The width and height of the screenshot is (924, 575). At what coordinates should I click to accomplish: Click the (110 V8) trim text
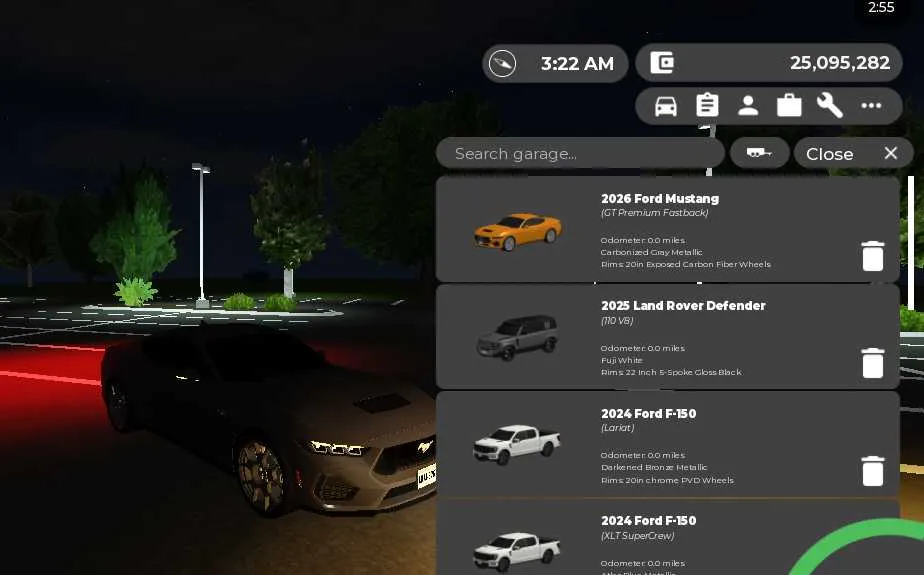point(617,320)
